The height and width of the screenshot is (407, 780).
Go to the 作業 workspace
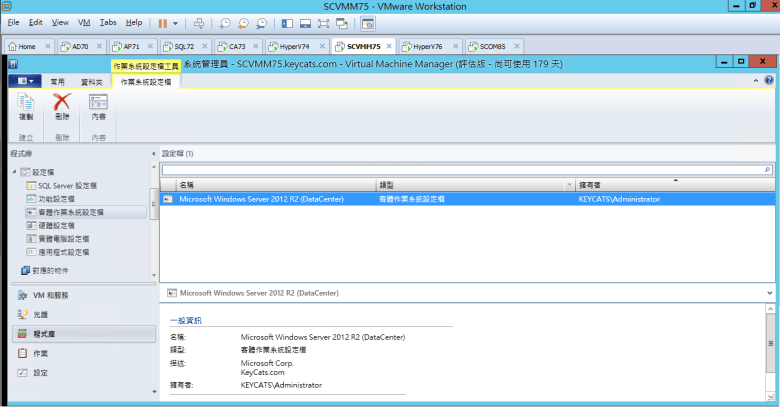coord(40,353)
